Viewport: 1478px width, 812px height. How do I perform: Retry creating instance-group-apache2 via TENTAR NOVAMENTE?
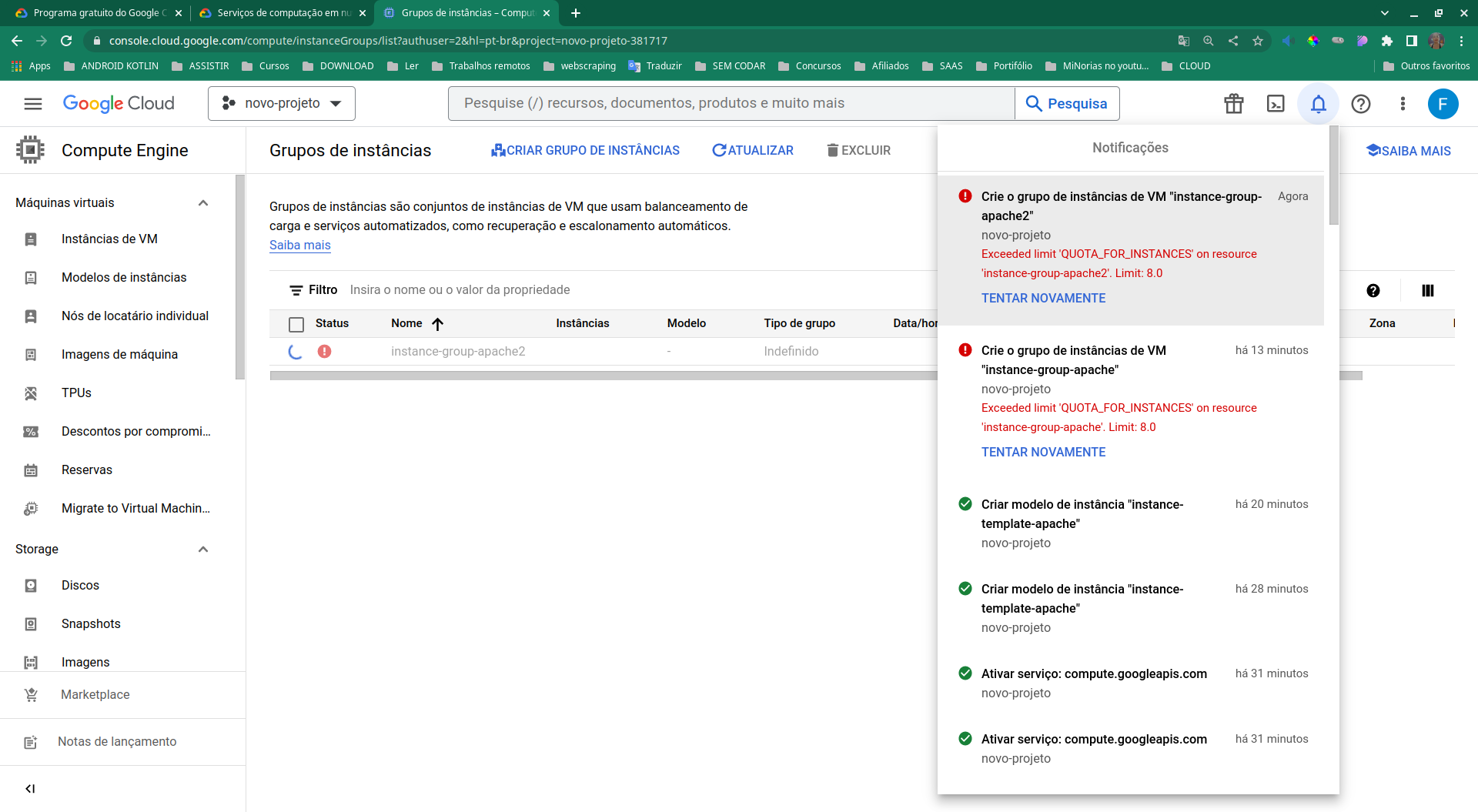1043,299
